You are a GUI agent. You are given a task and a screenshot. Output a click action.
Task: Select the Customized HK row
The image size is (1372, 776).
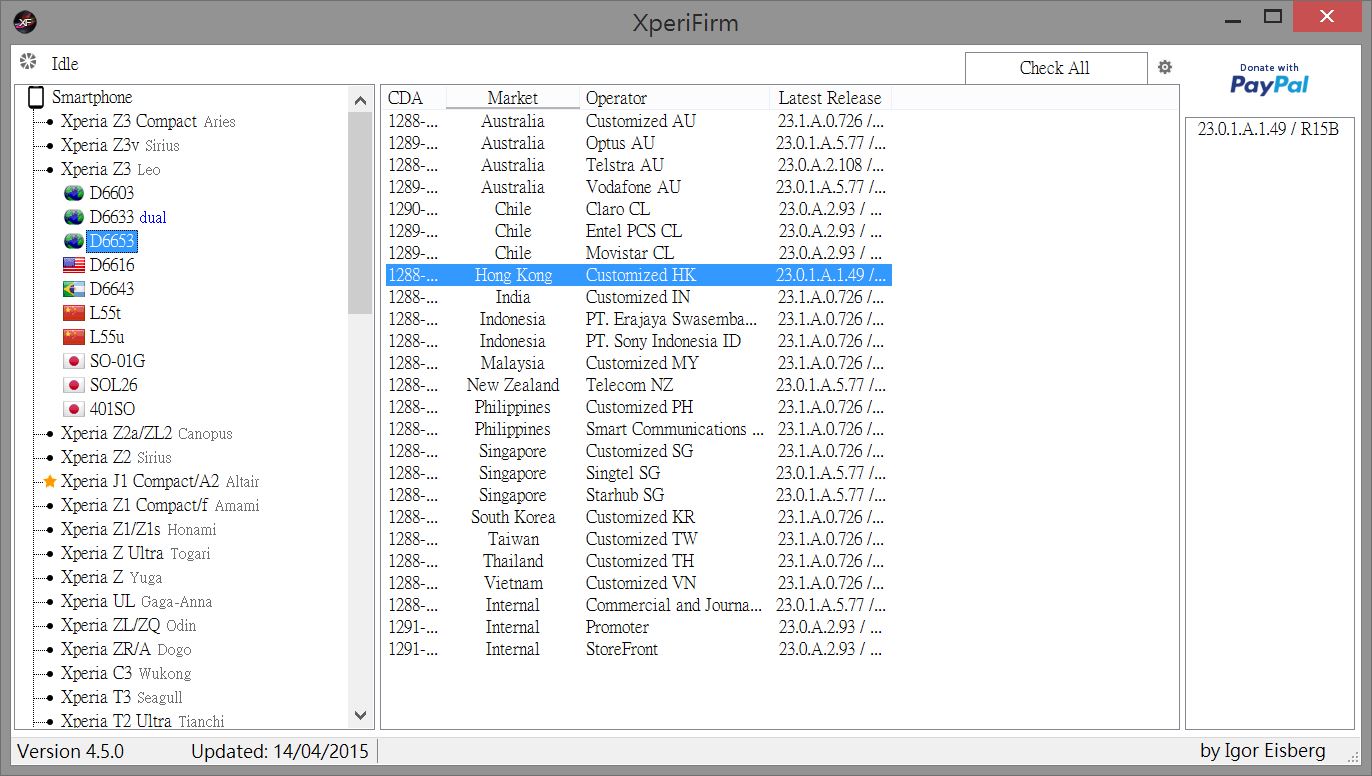point(638,275)
